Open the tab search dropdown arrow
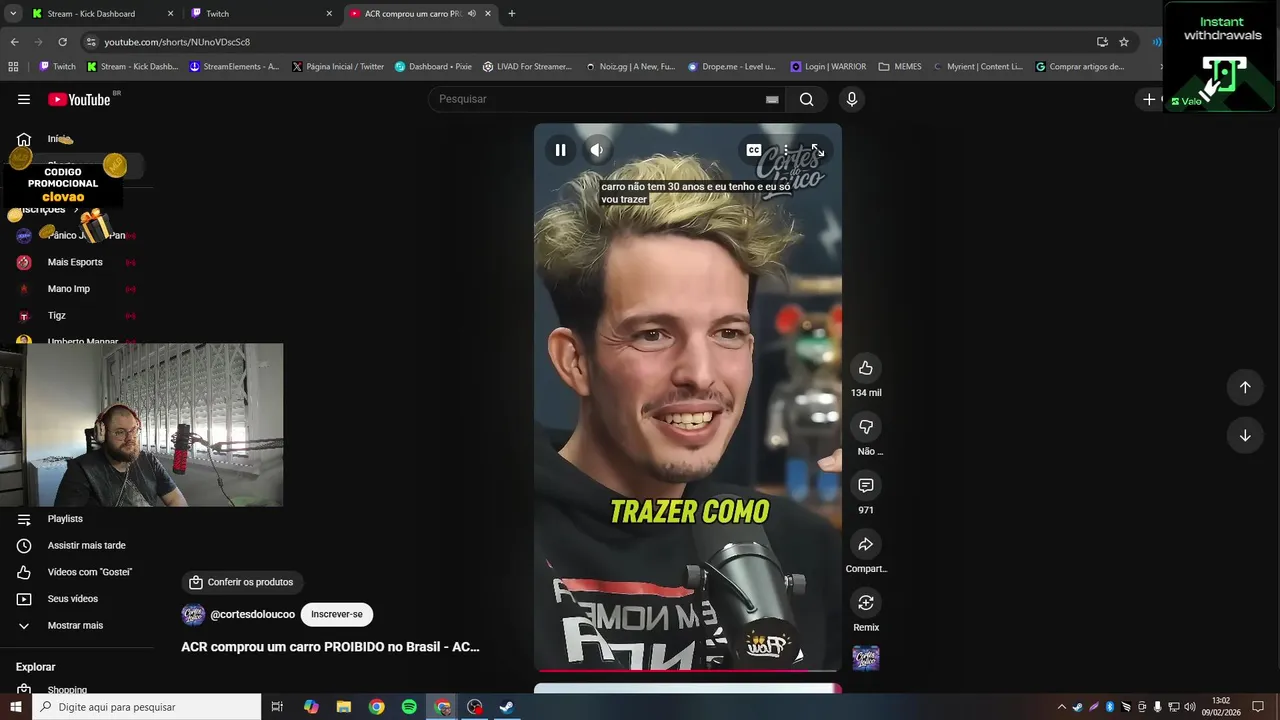The width and height of the screenshot is (1280, 720). (13, 14)
